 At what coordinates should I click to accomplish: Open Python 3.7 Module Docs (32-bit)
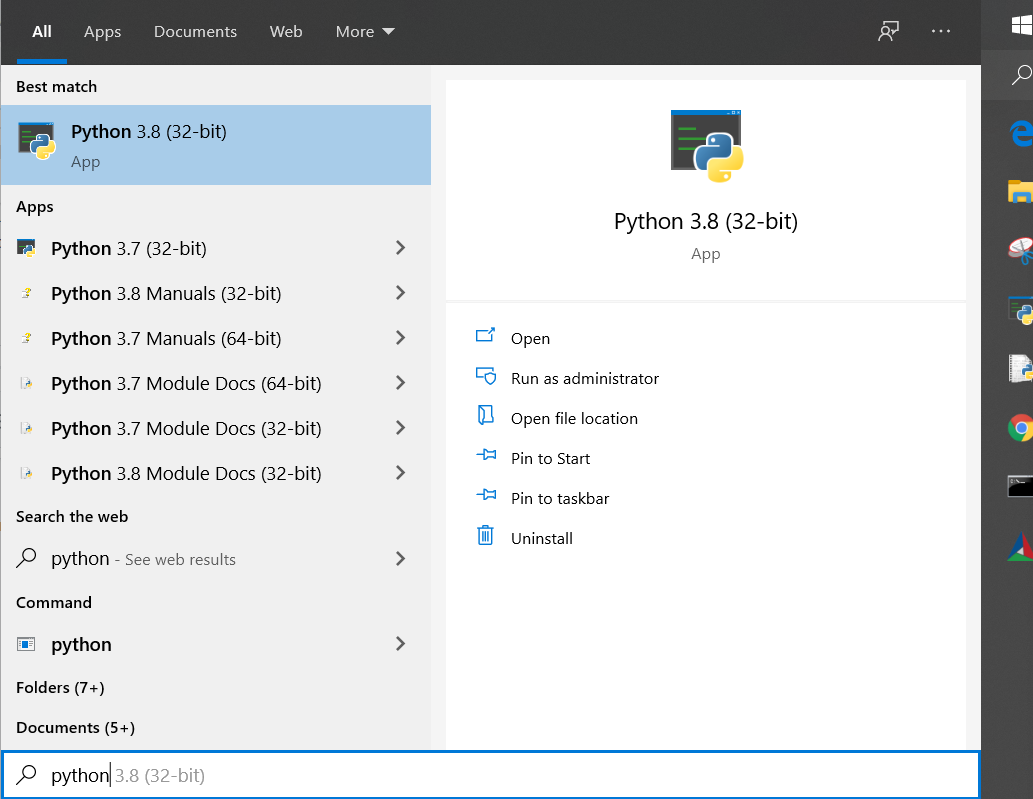point(215,428)
